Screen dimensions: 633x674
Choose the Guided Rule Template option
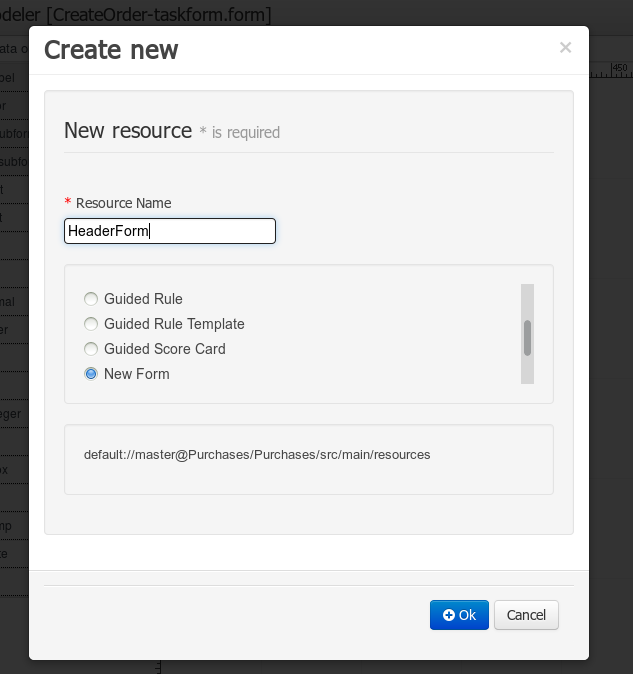[91, 324]
